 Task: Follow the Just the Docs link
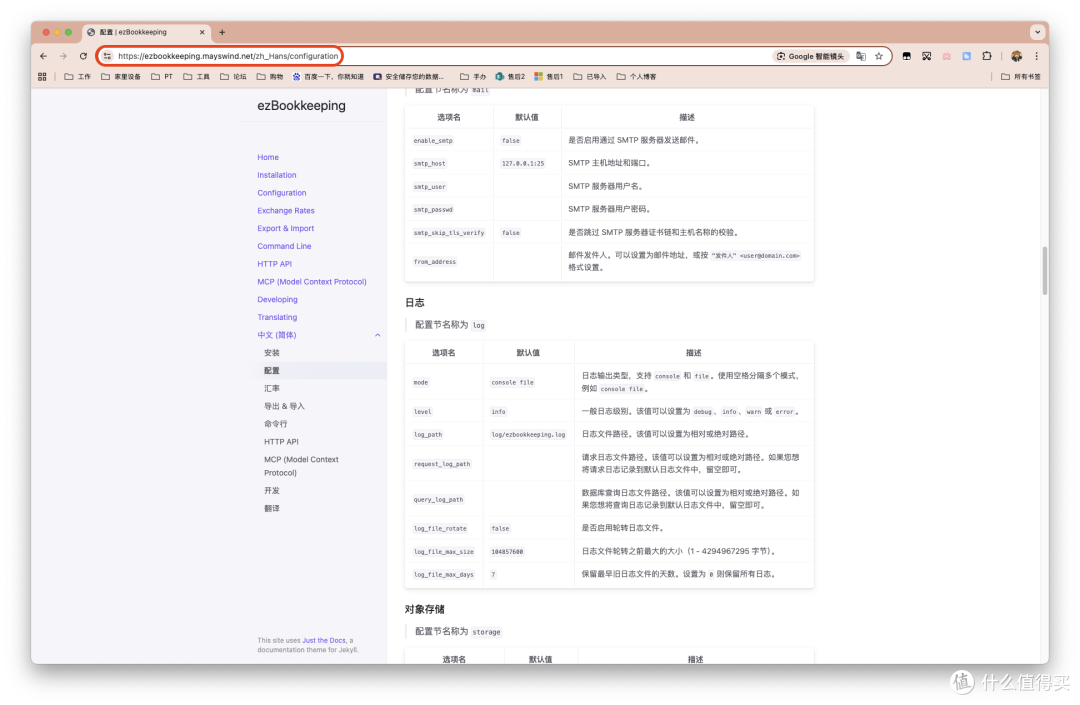(x=324, y=641)
